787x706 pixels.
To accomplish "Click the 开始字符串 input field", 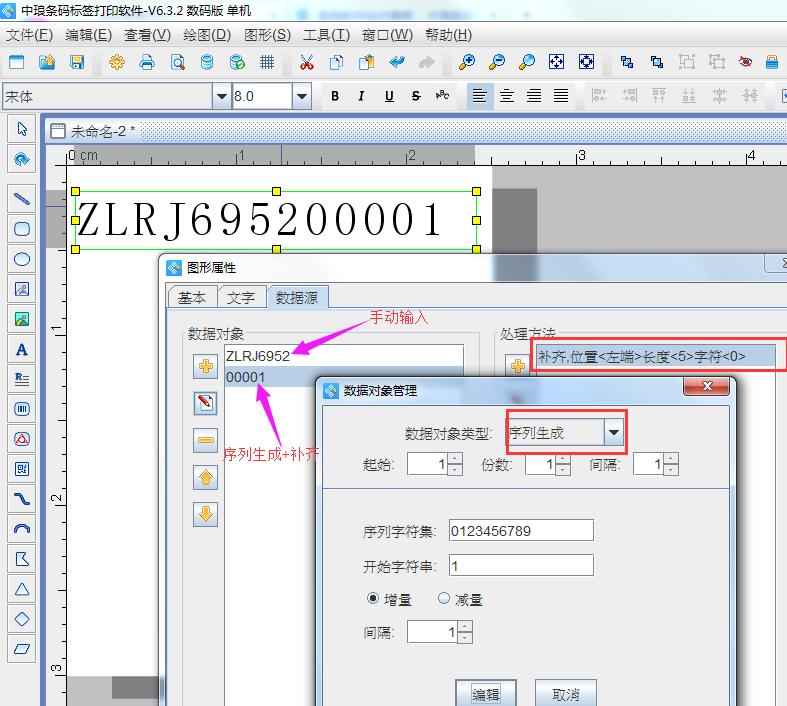I will tap(521, 566).
